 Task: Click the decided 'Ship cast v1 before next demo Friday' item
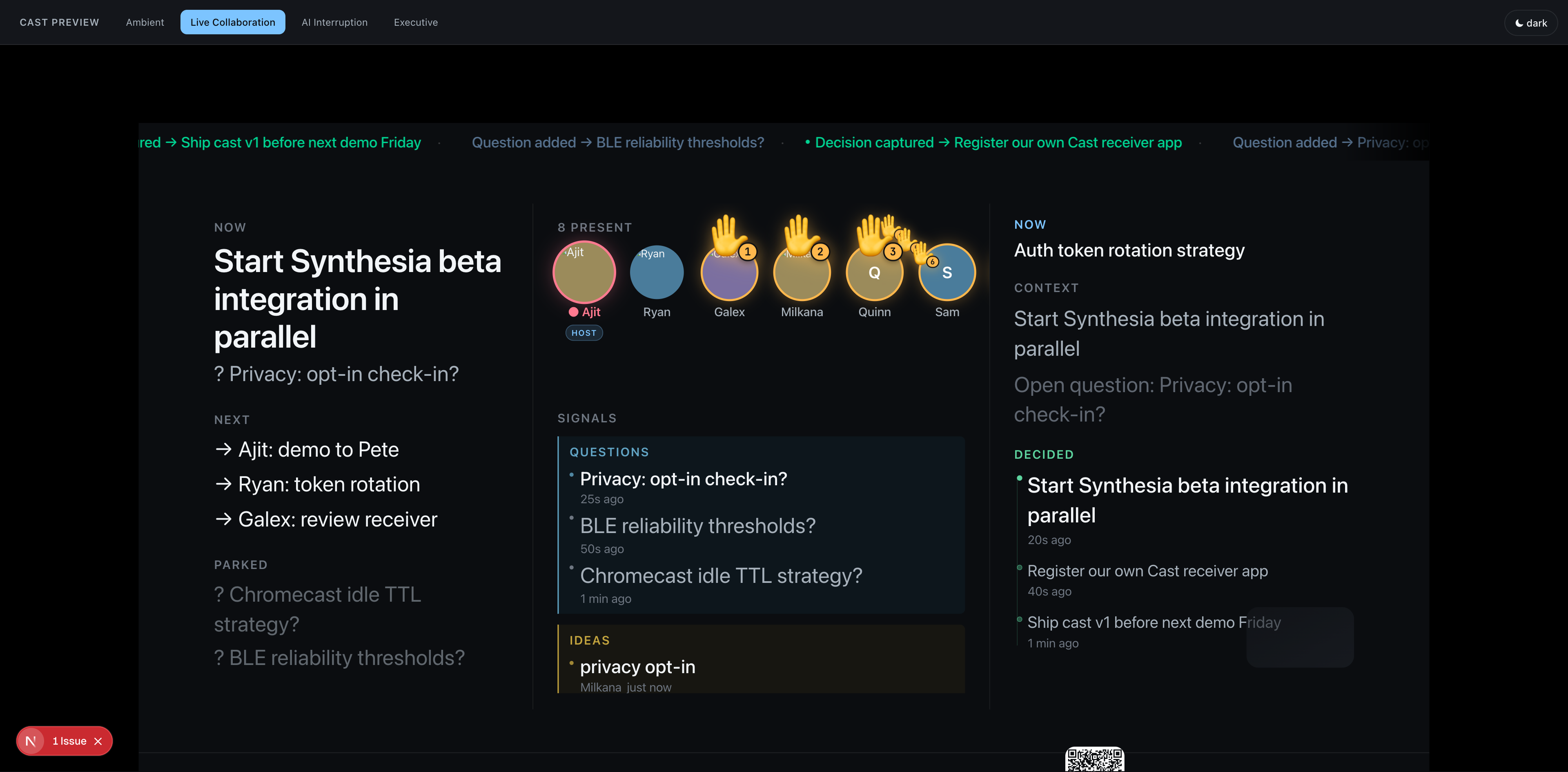(x=1154, y=622)
